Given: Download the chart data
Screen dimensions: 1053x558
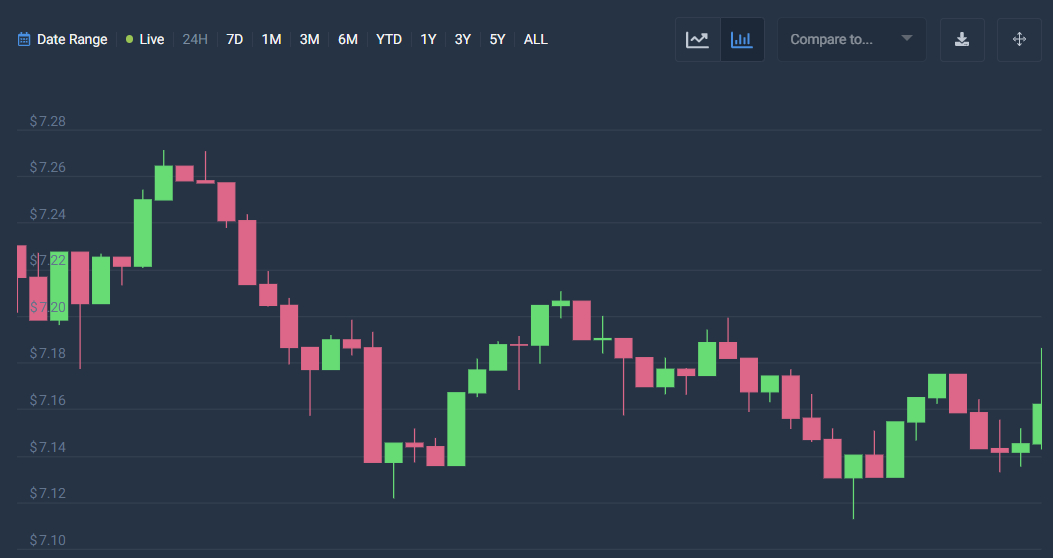Looking at the screenshot, I should pyautogui.click(x=962, y=40).
